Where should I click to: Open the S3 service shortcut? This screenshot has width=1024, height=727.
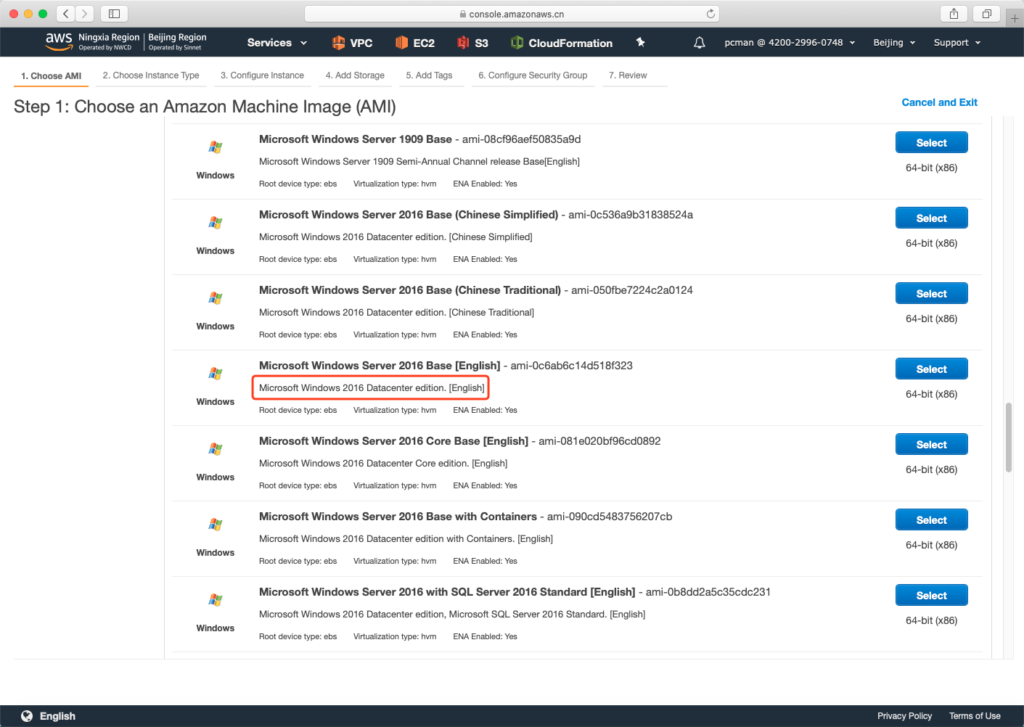click(x=473, y=43)
